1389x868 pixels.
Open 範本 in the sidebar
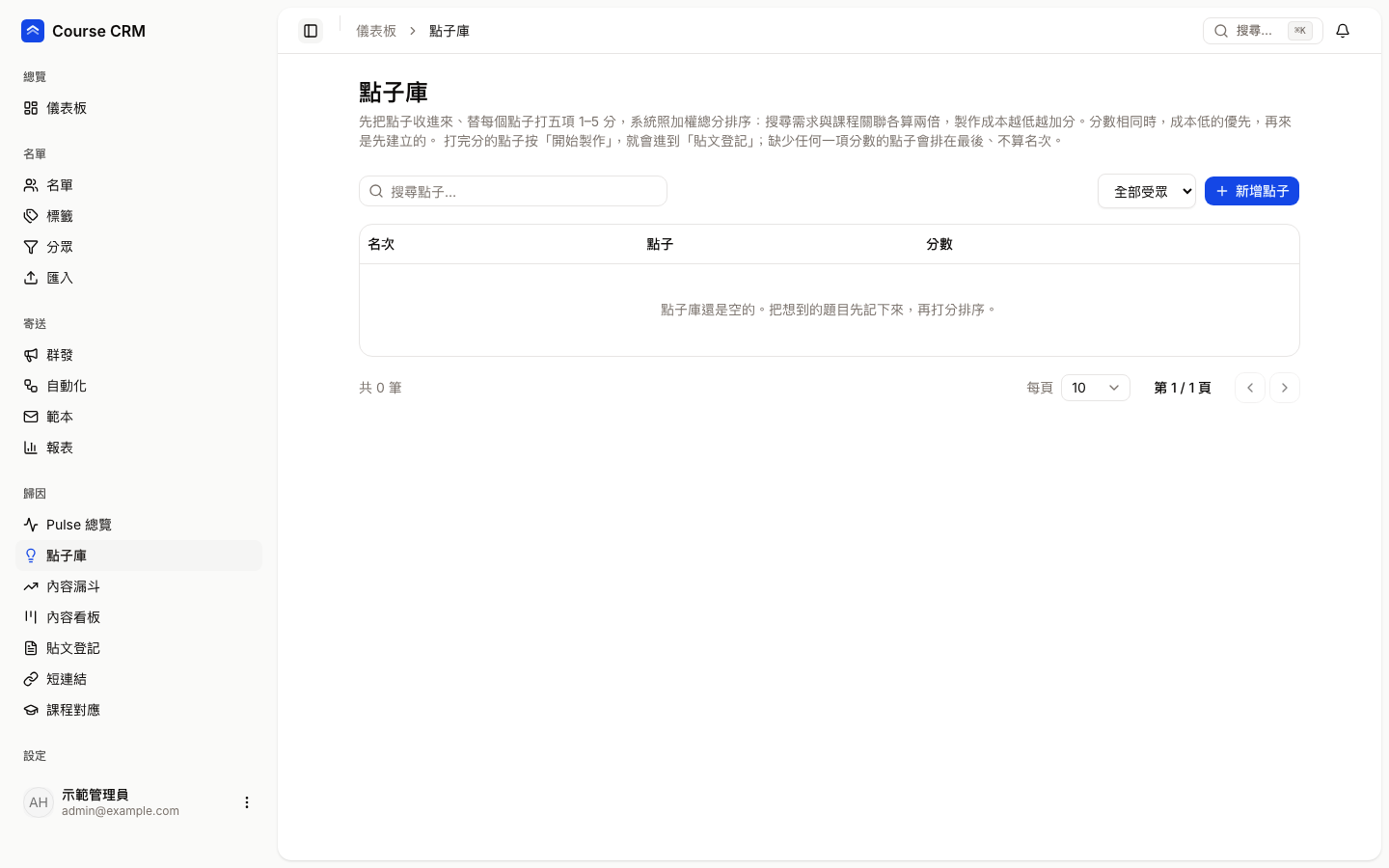[x=139, y=417]
